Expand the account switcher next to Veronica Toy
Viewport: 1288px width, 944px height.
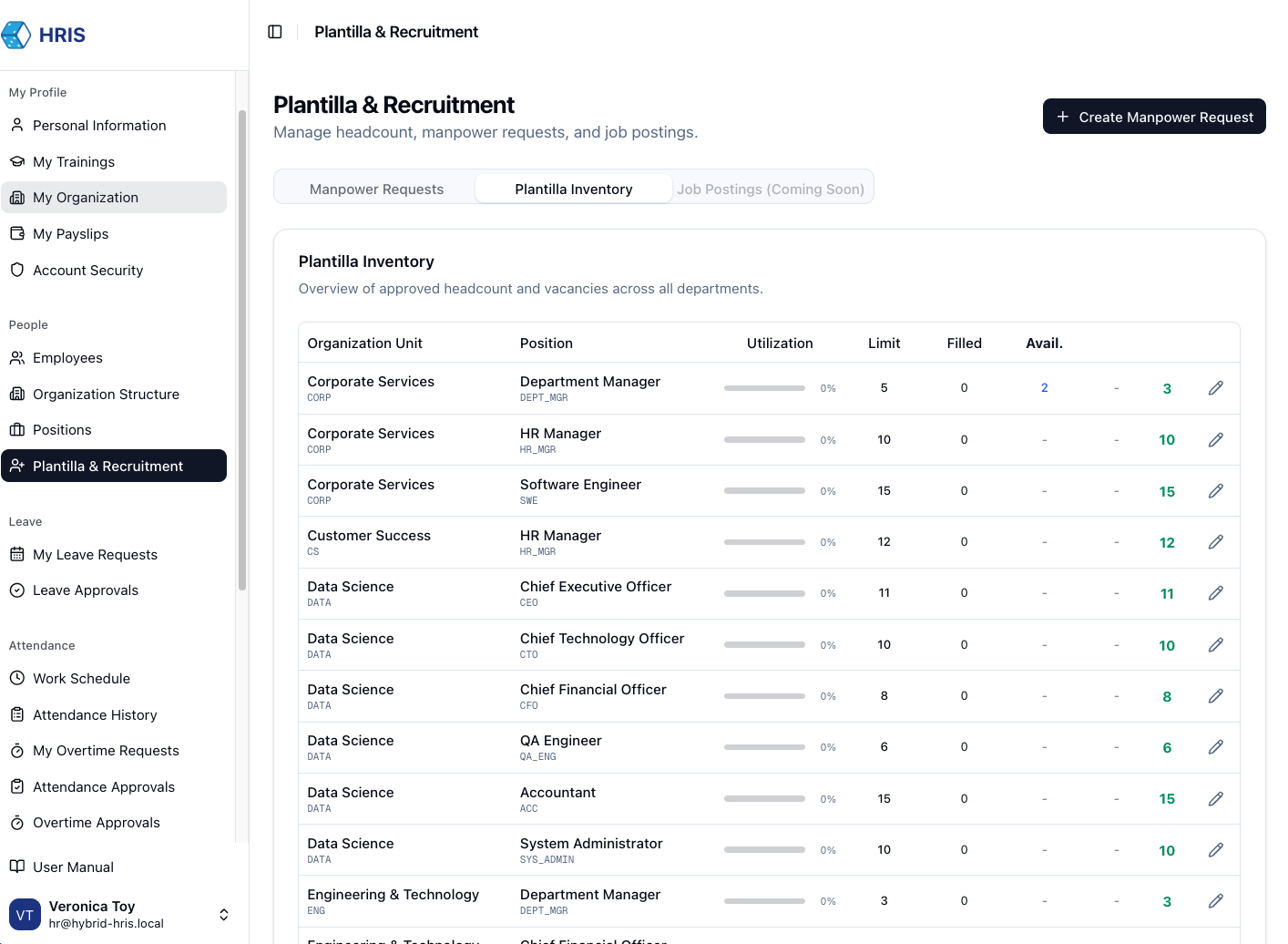[223, 914]
